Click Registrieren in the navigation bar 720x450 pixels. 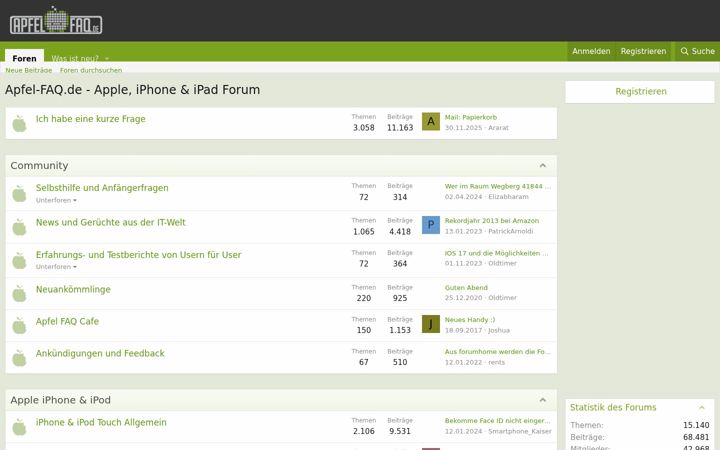coord(643,51)
